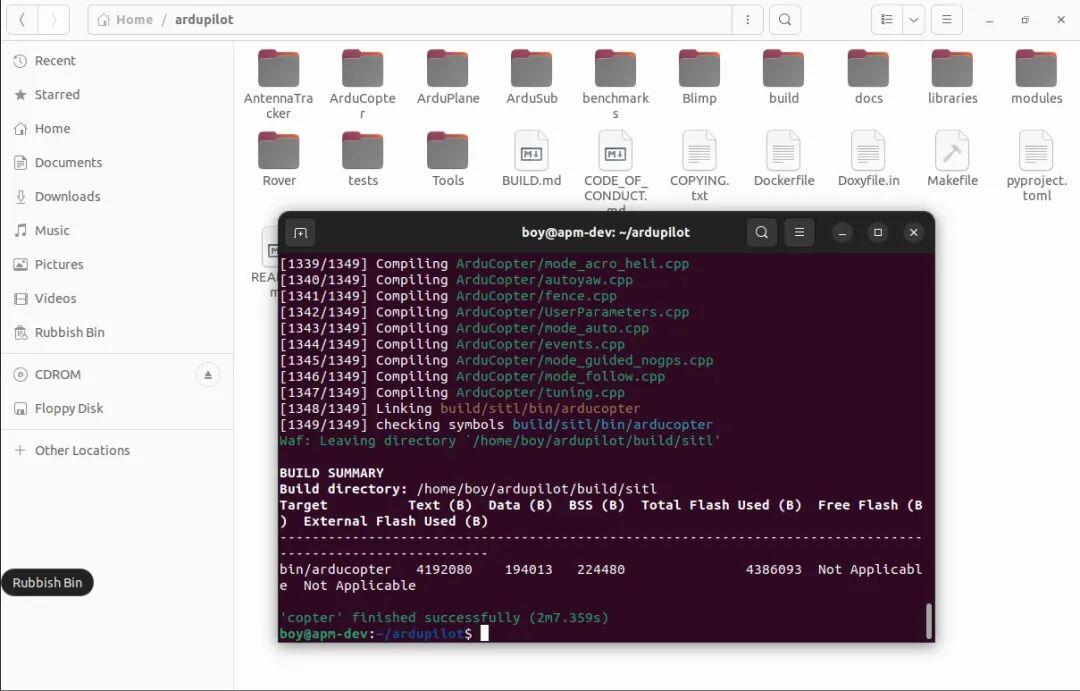Click ardupilot in the path bar
Viewport: 1080px width, 691px height.
(x=204, y=19)
